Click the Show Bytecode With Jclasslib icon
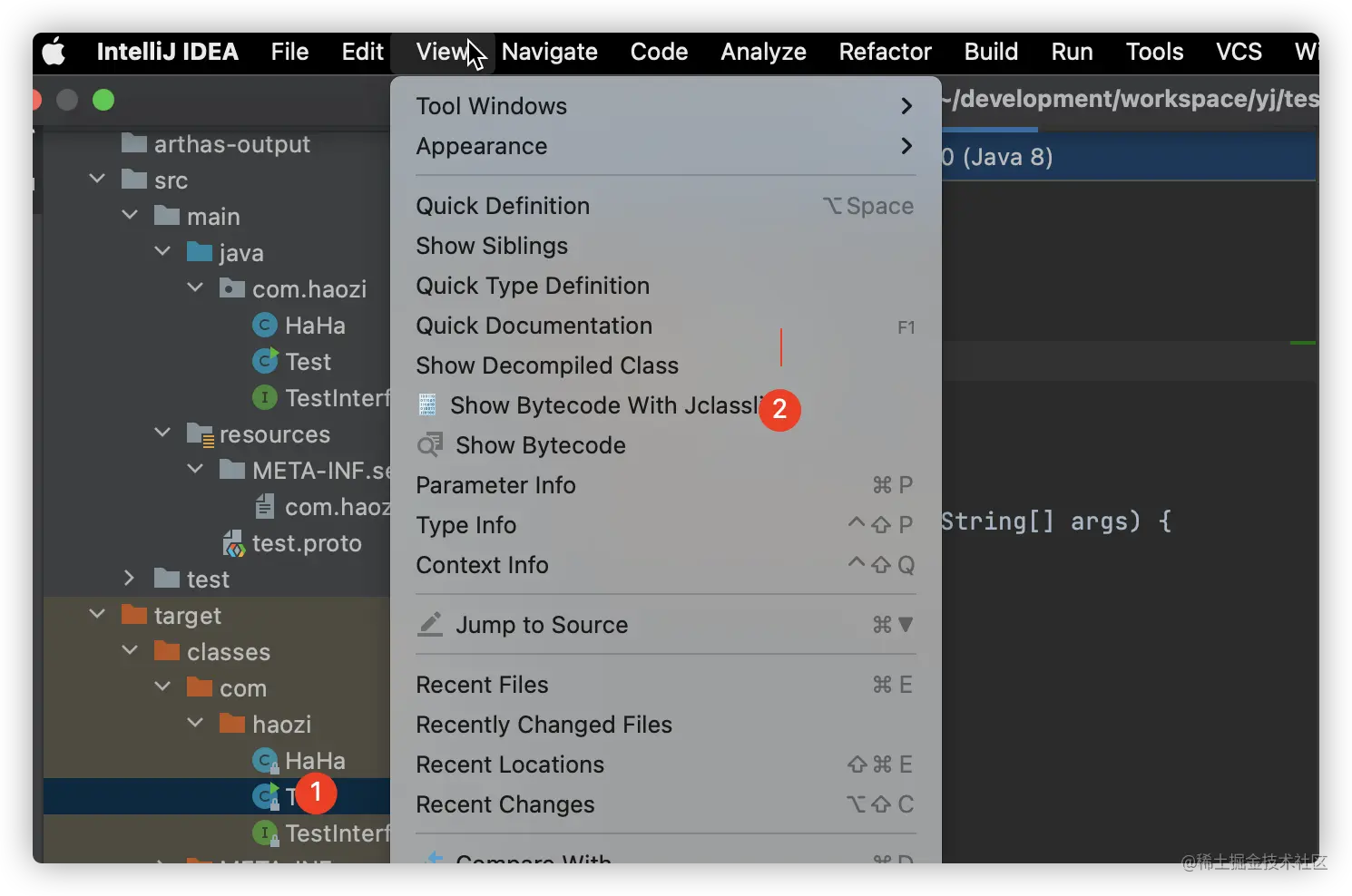The width and height of the screenshot is (1352, 896). [427, 405]
